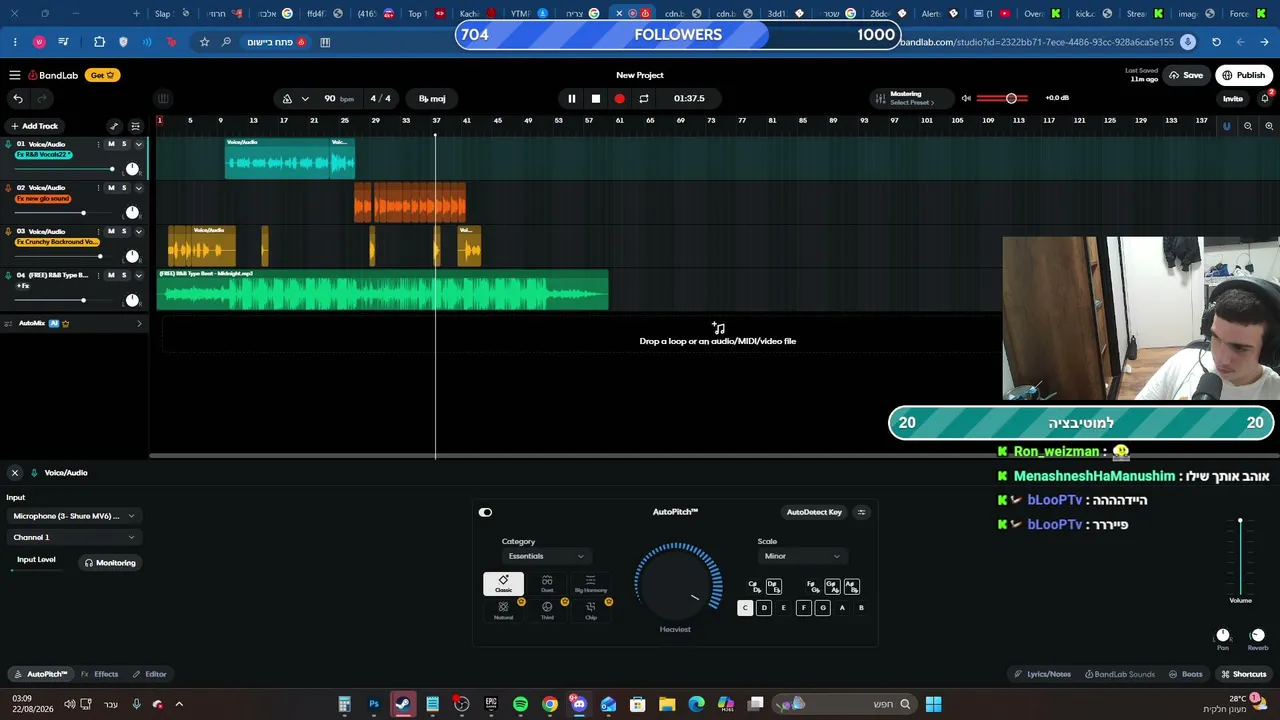
Task: Open the metronome options dropdown arrow
Action: coord(305,98)
